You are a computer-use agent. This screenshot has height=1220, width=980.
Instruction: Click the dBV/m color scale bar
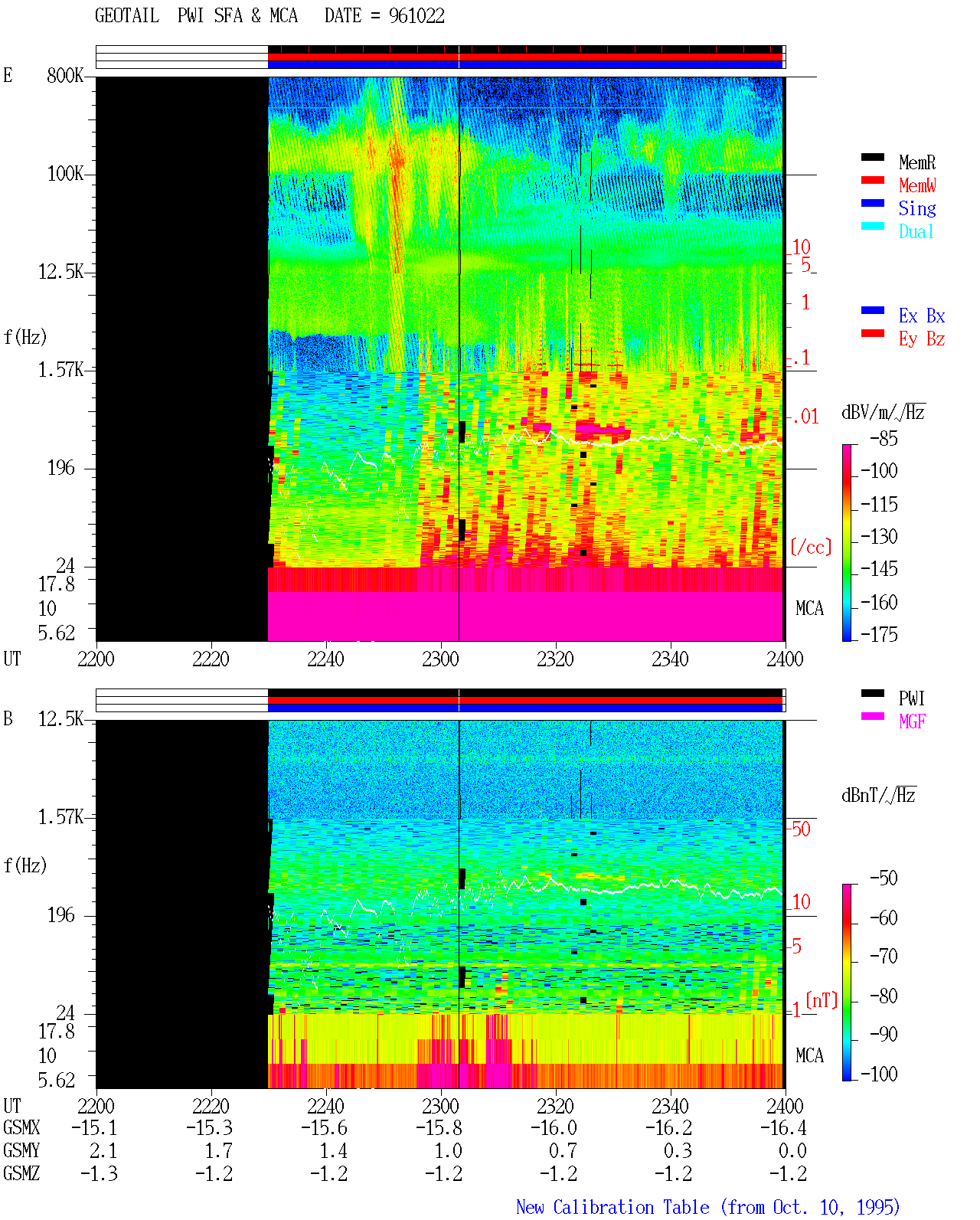click(x=846, y=542)
